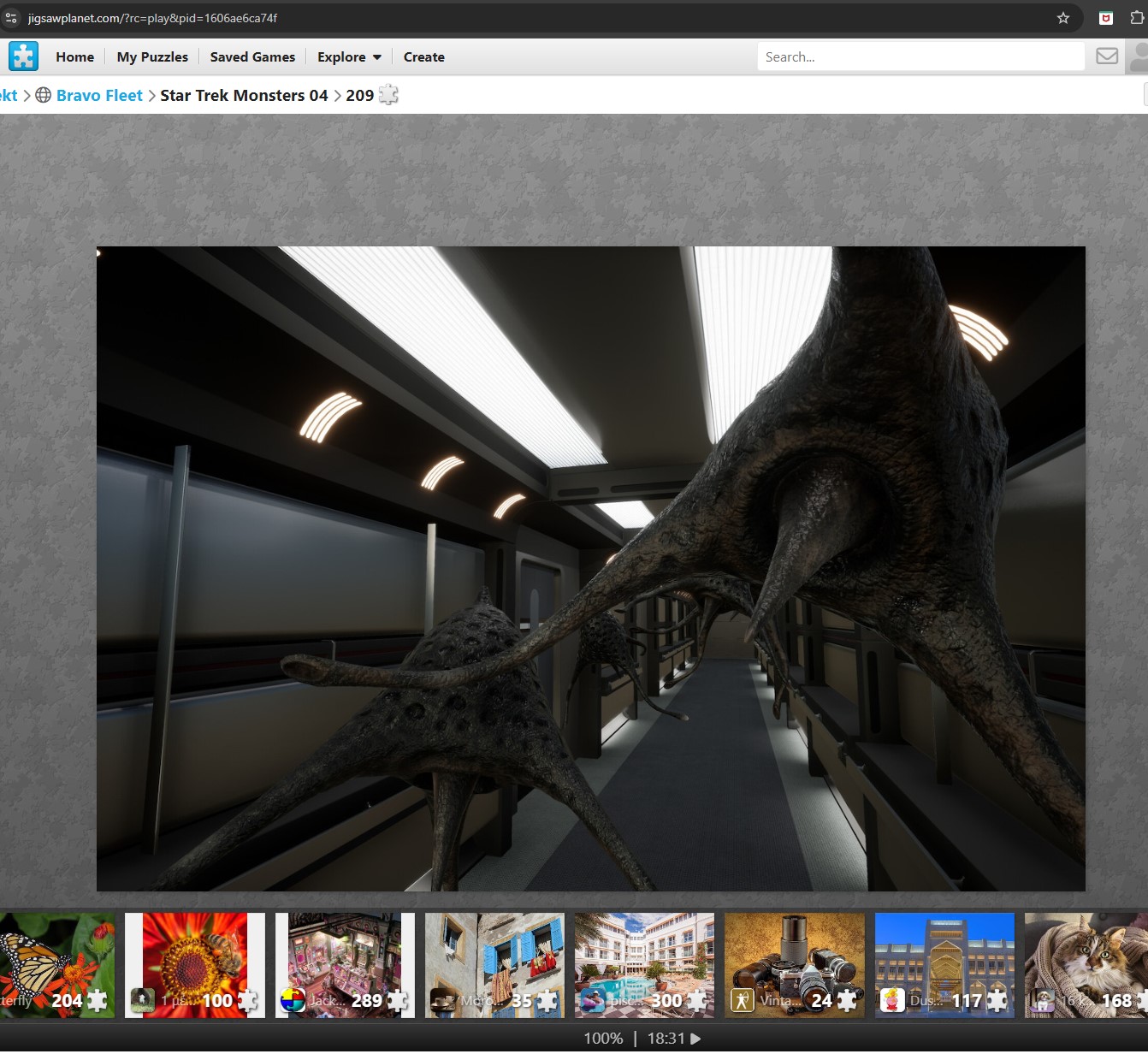Click the author avatar on the 168-piece puzzle
Image resolution: width=1148 pixels, height=1054 pixels.
point(1042,1000)
